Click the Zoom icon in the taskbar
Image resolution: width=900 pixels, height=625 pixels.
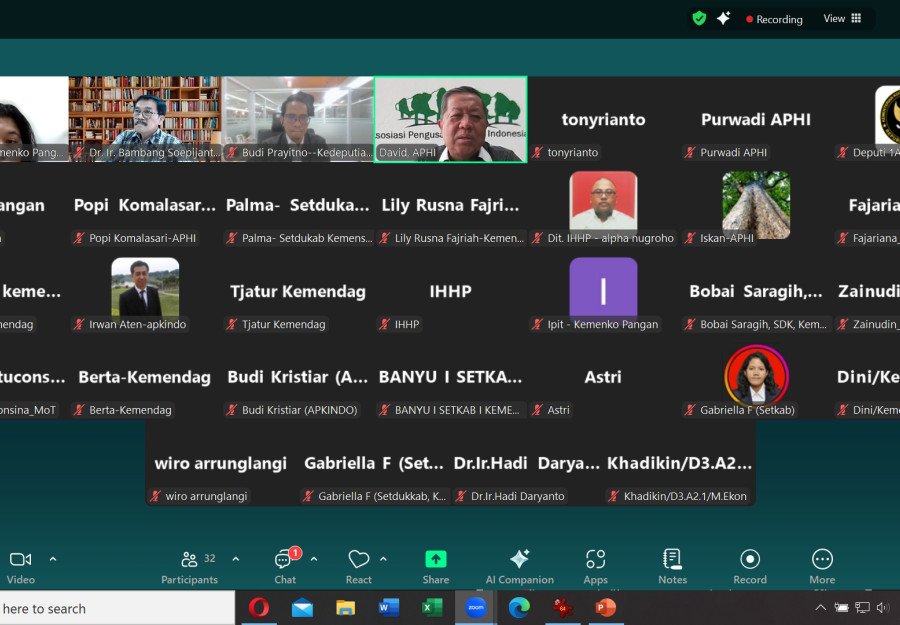475,608
